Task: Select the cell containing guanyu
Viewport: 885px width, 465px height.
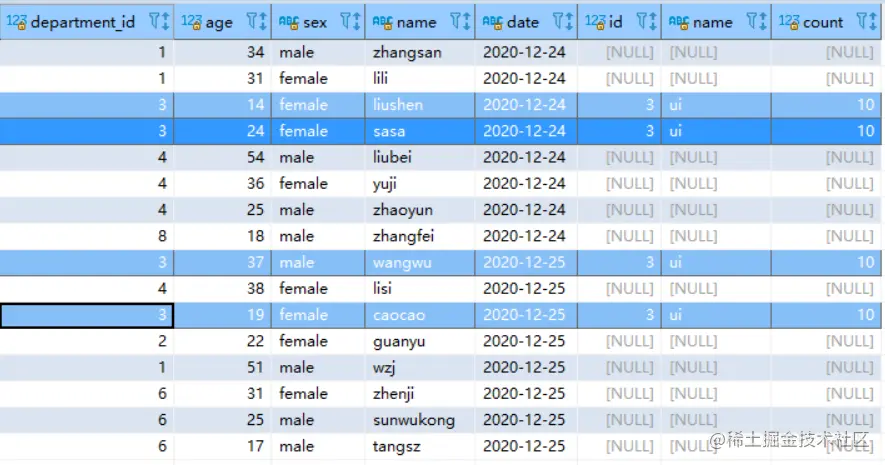Action: click(420, 341)
